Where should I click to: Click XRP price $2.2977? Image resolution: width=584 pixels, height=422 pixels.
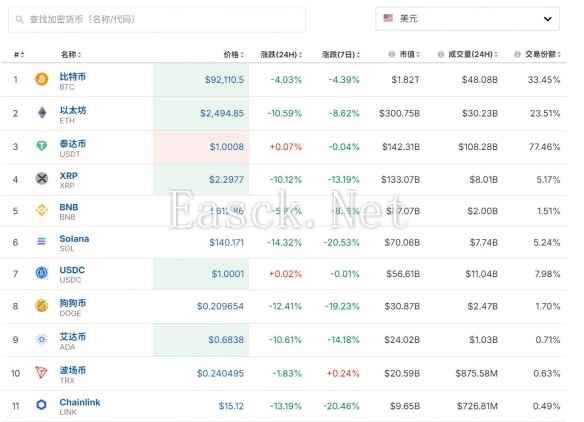tap(226, 180)
